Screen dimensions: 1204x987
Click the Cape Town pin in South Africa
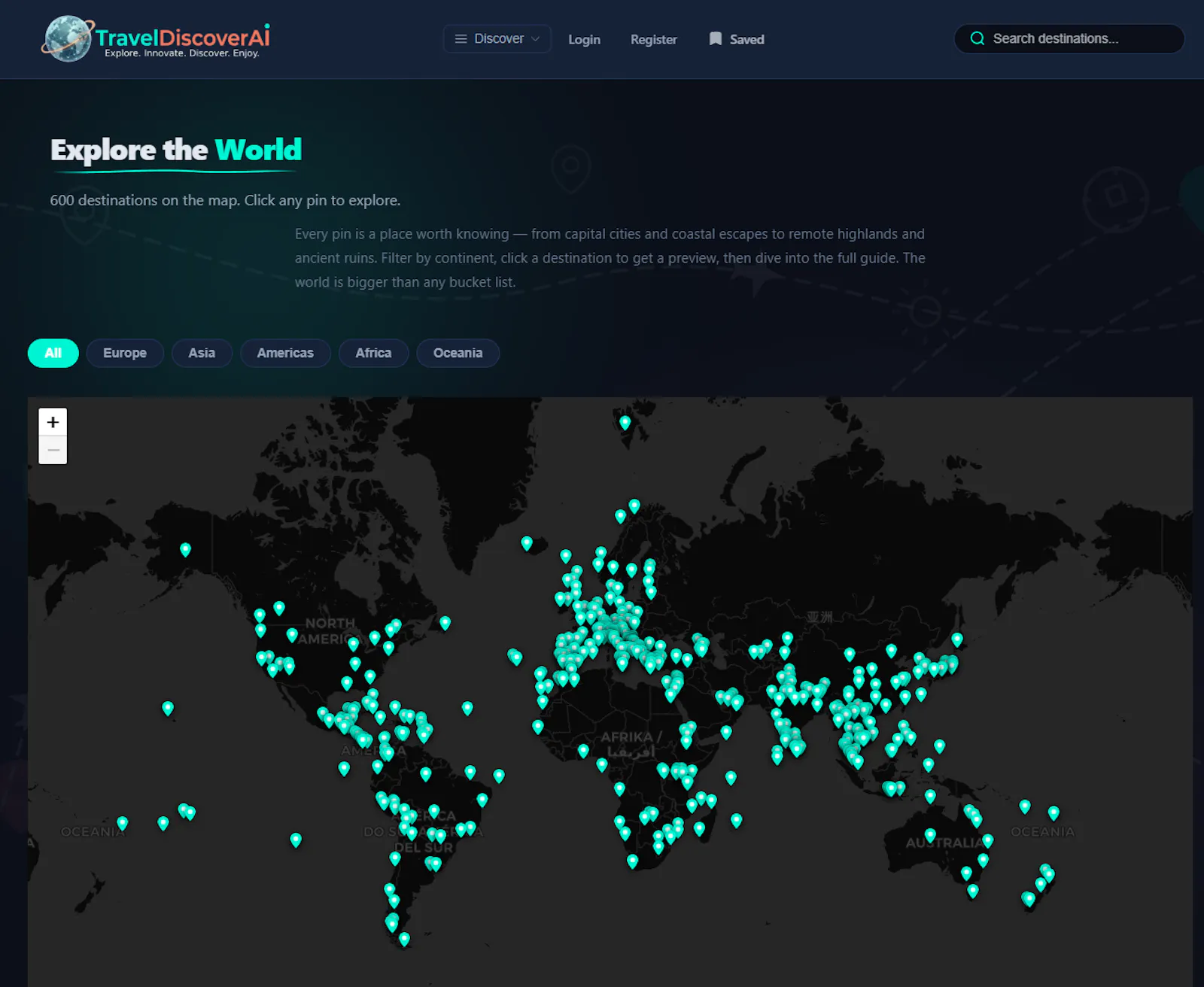pos(632,861)
